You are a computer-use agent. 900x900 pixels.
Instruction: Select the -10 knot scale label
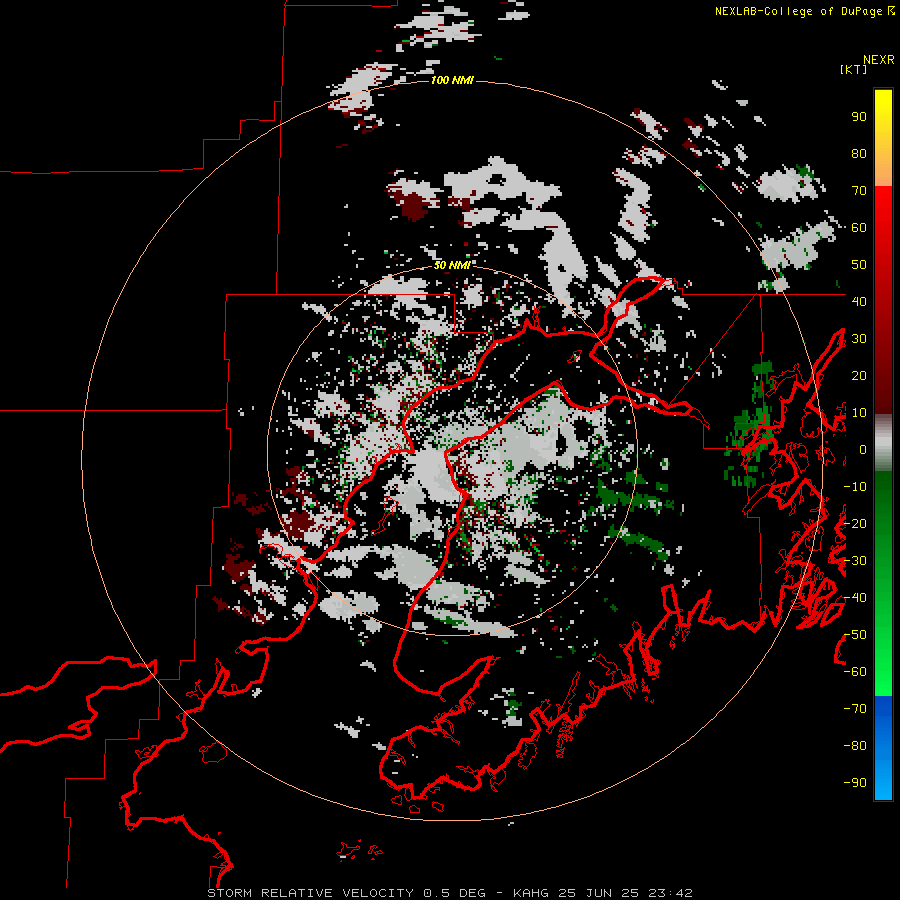tap(855, 487)
